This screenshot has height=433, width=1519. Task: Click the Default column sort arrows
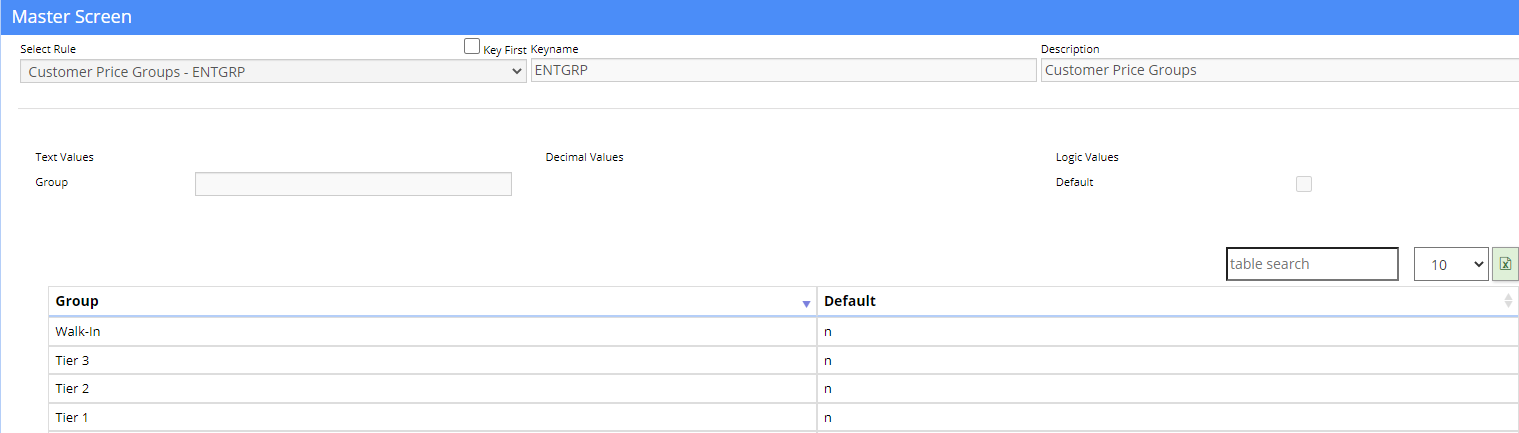[1509, 301]
